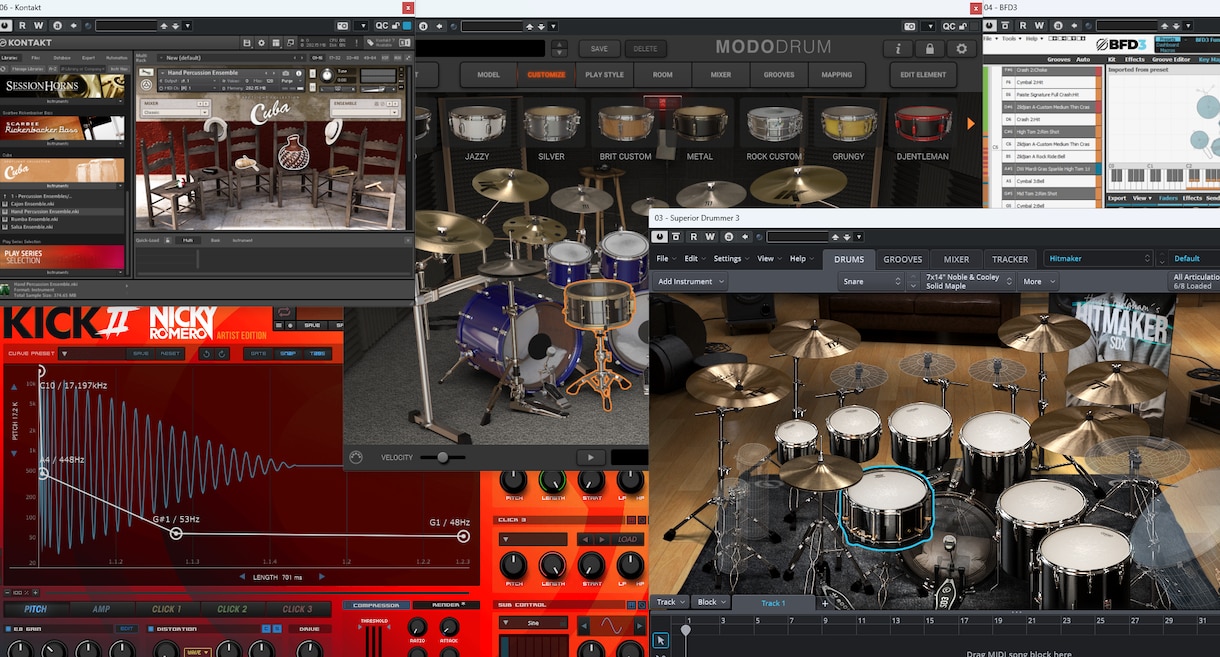Select the AMP tab in Kick 2
Screen dimensions: 1220x657
pyautogui.click(x=101, y=609)
